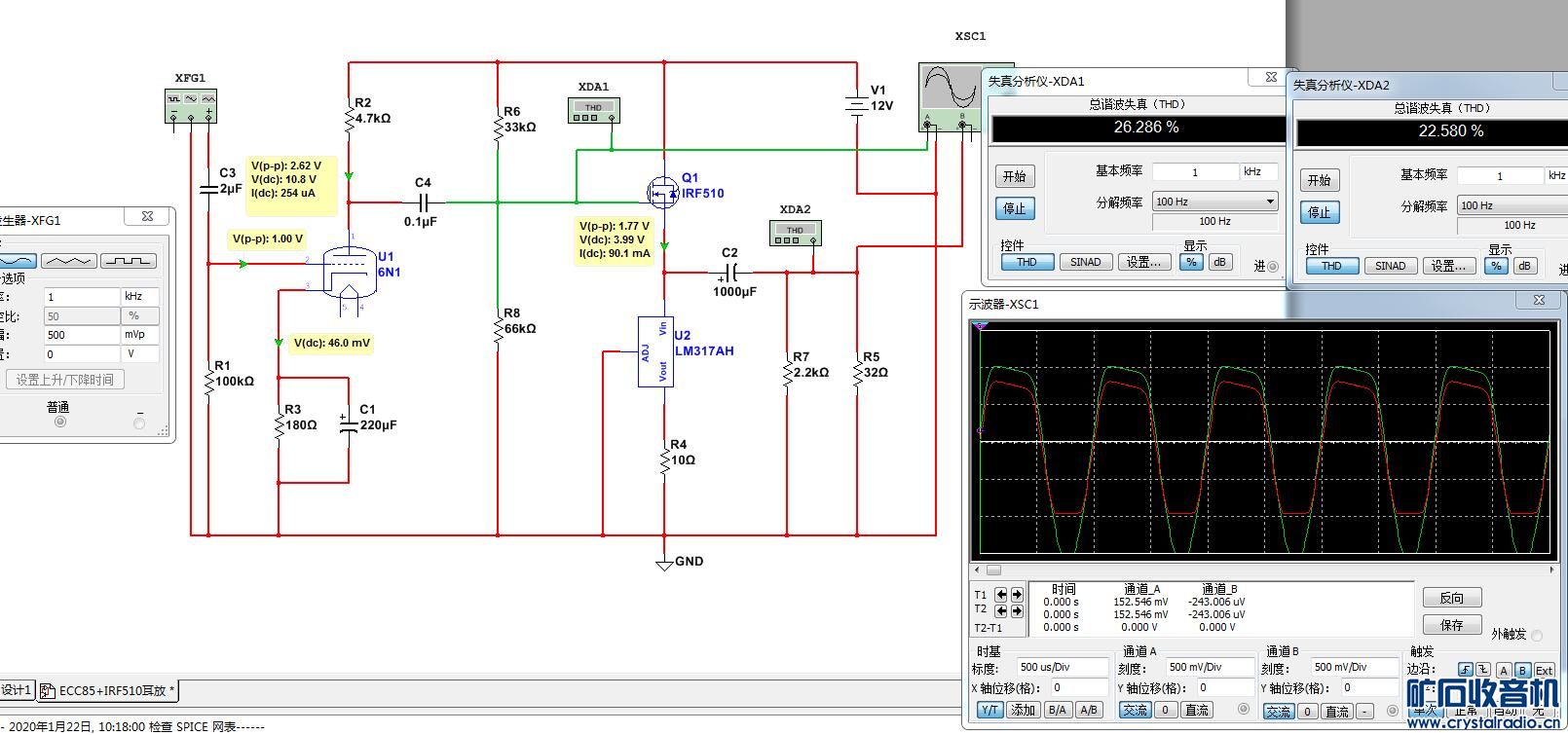This screenshot has width=1568, height=735.
Task: Toggle 外触发 external trigger radio button
Action: tap(1537, 636)
